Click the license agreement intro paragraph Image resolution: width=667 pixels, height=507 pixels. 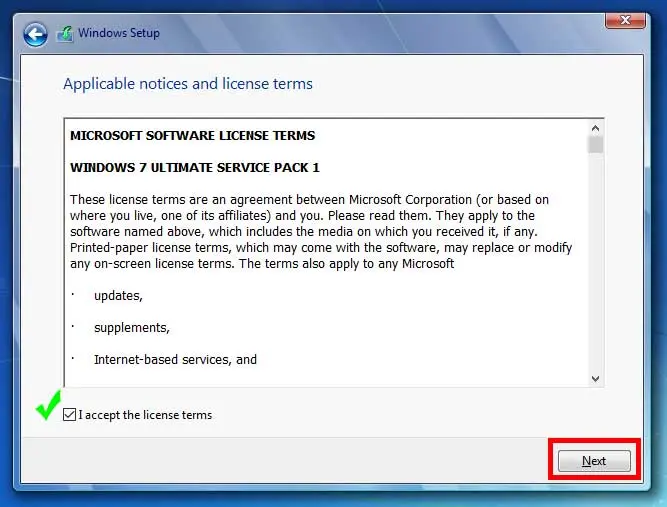coord(310,232)
